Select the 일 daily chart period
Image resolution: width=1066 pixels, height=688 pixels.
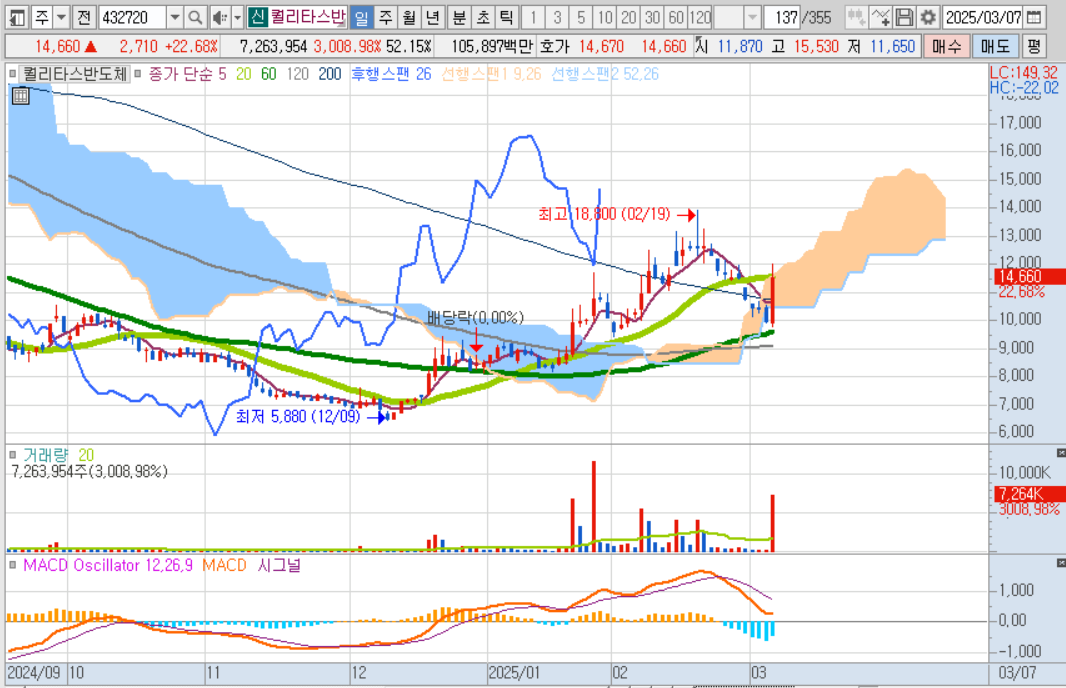362,17
